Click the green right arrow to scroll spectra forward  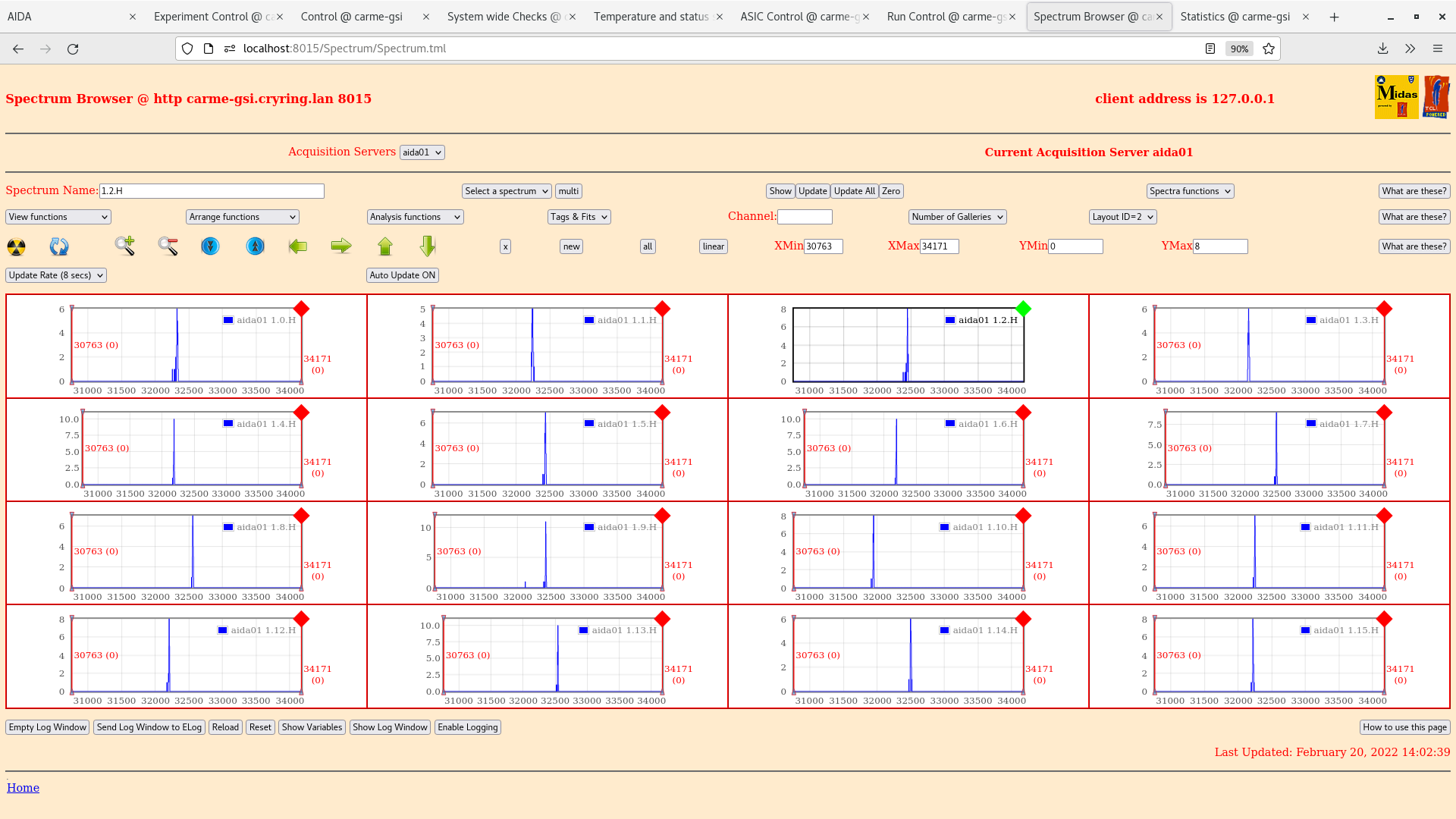coord(341,246)
